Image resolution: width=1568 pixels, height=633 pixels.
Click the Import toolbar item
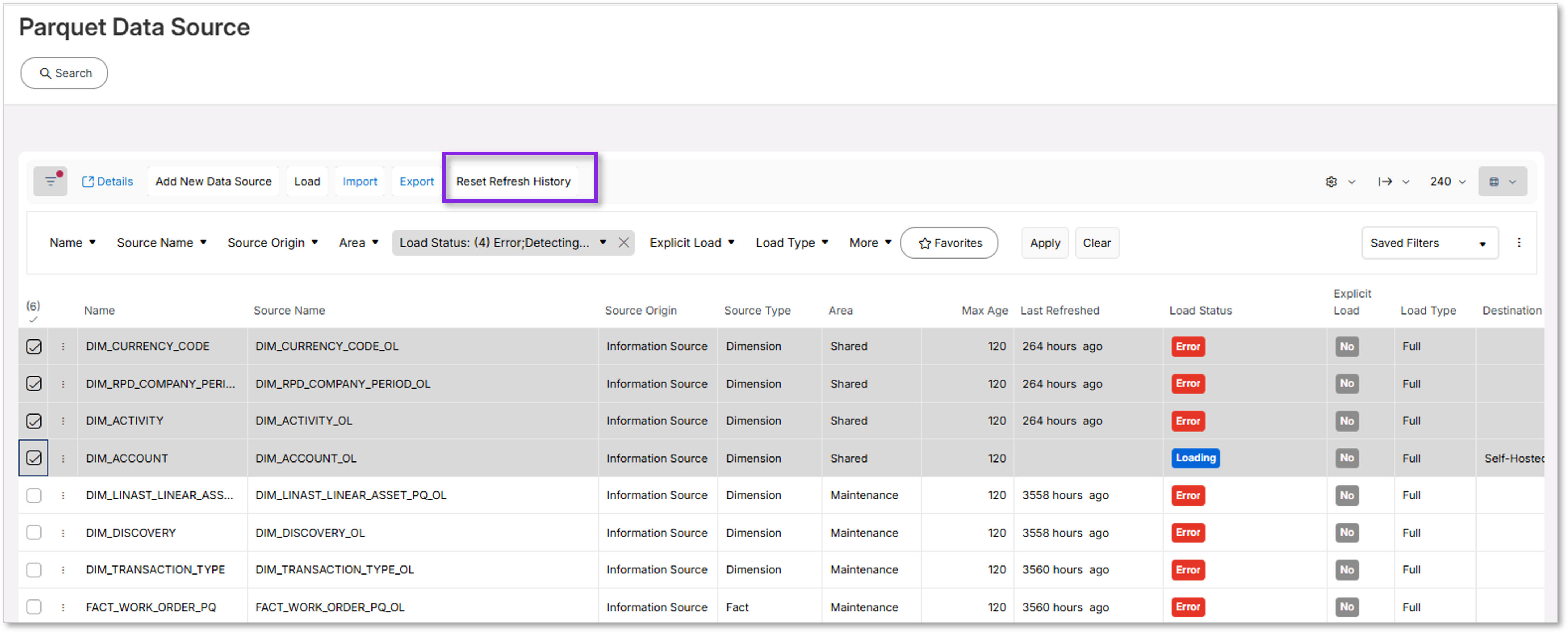click(360, 182)
